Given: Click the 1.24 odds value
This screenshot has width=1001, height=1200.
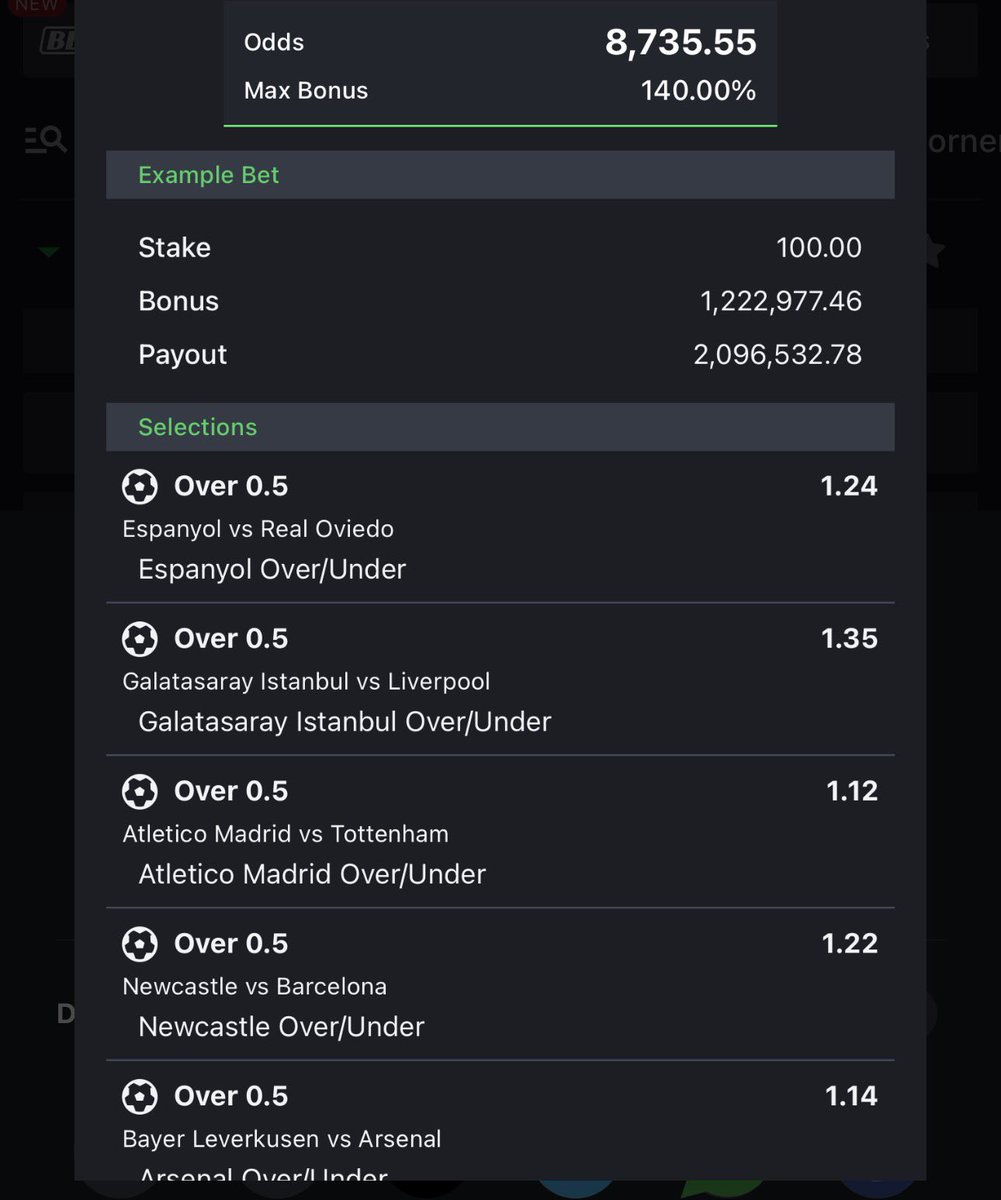Looking at the screenshot, I should pos(849,486).
